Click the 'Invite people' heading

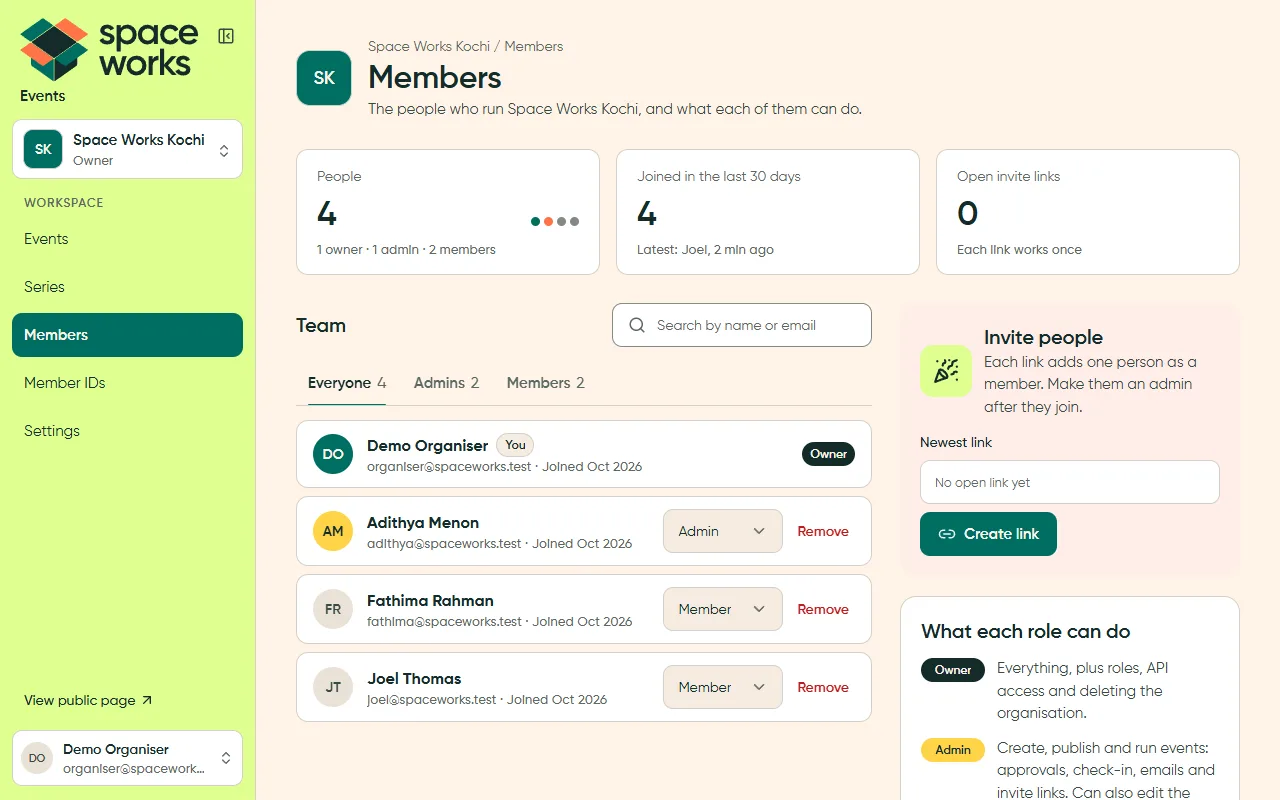[1043, 338]
